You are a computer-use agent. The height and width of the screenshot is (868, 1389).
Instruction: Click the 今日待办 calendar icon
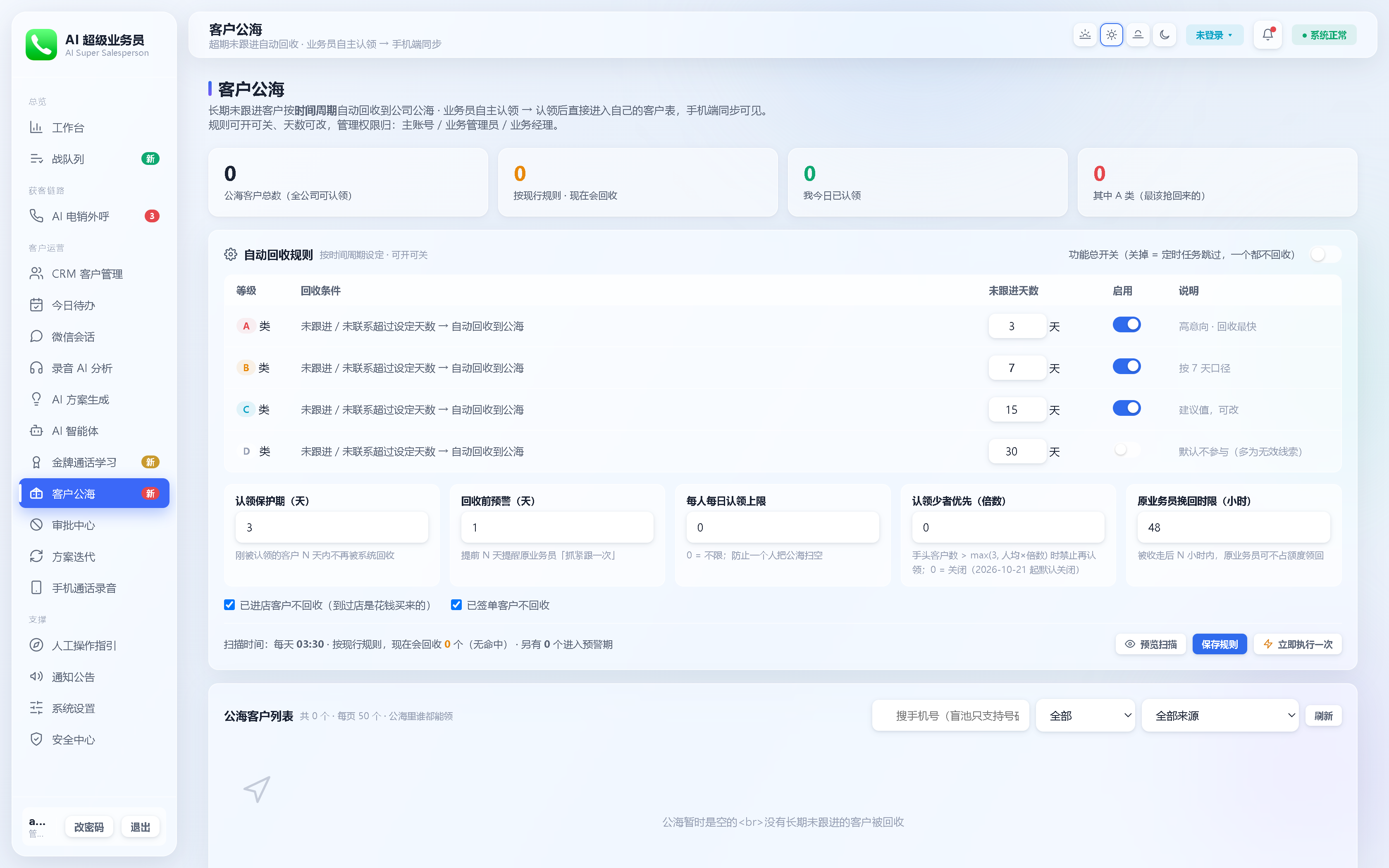(x=36, y=305)
